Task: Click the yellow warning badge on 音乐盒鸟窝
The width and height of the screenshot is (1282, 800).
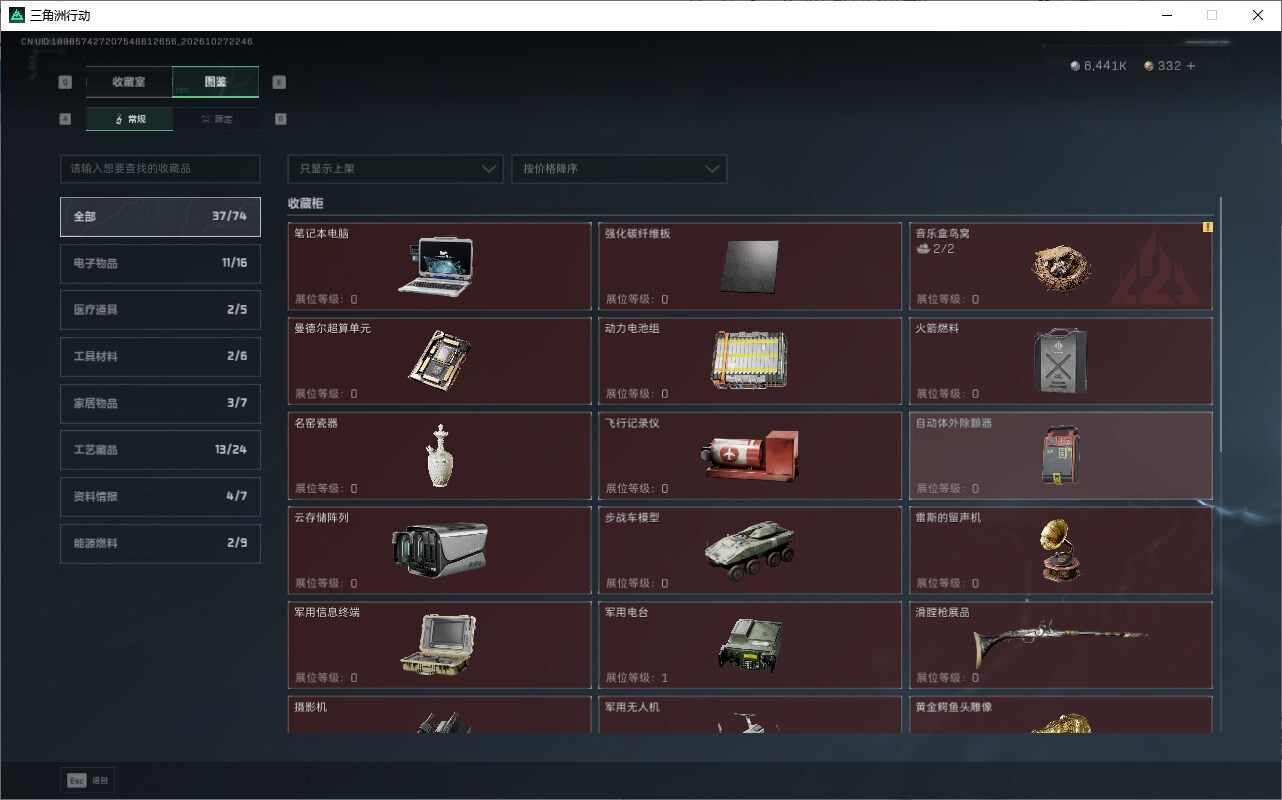Action: (1207, 228)
